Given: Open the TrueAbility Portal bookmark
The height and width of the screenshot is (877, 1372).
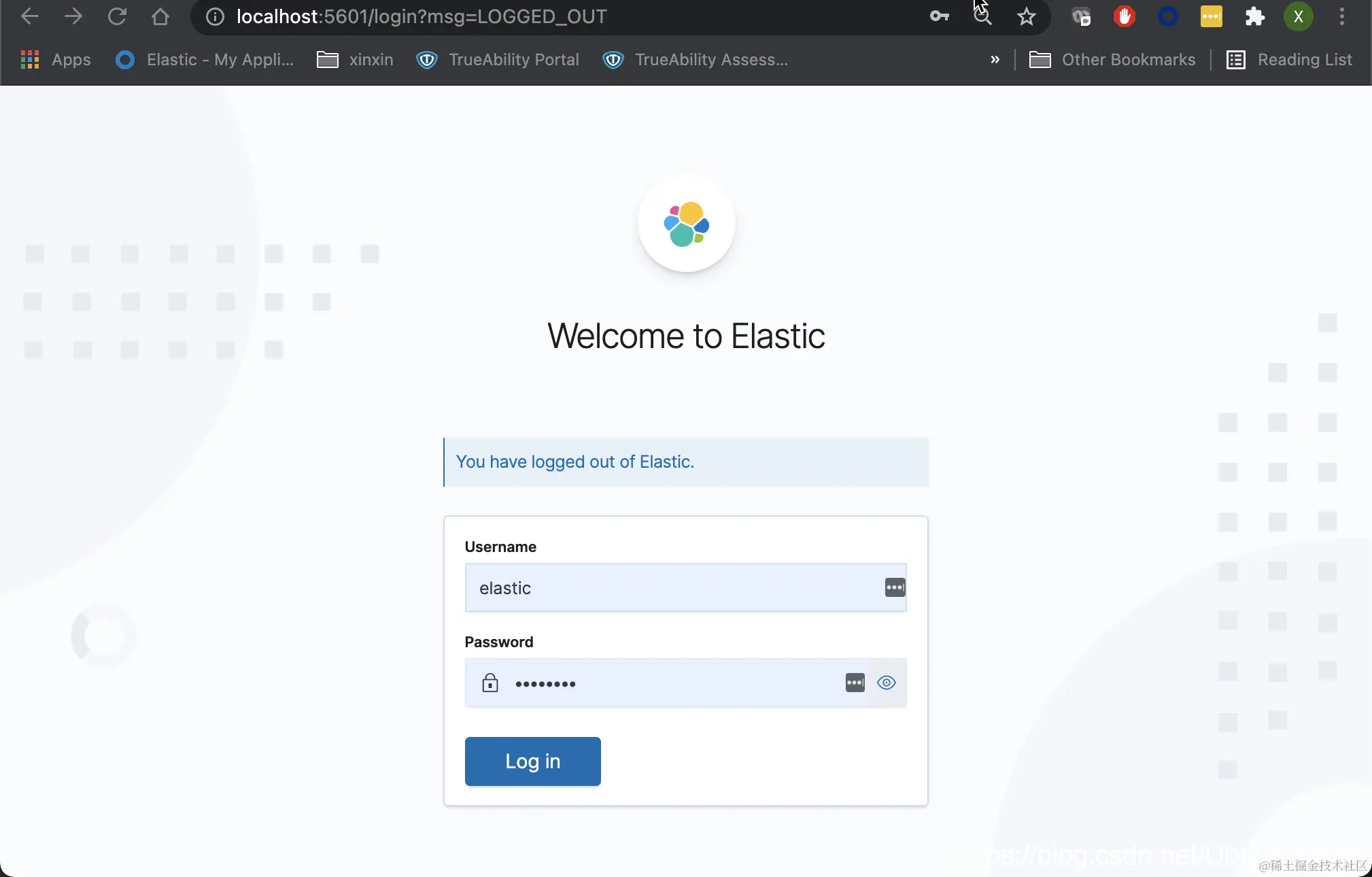Looking at the screenshot, I should [x=498, y=60].
